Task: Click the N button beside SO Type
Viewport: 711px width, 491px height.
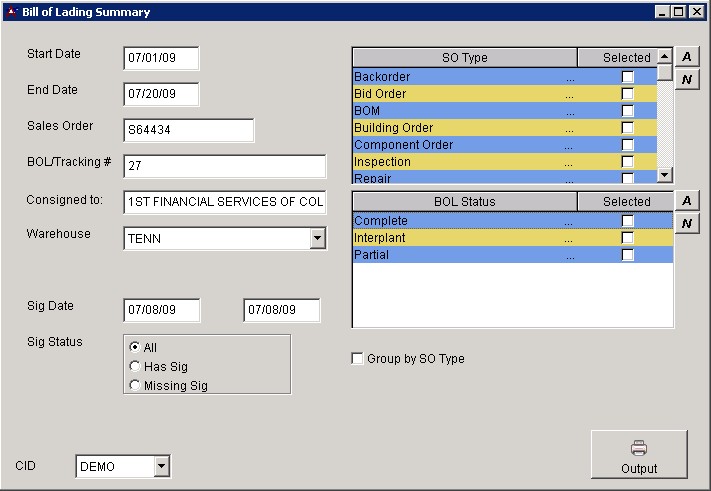Action: (686, 79)
